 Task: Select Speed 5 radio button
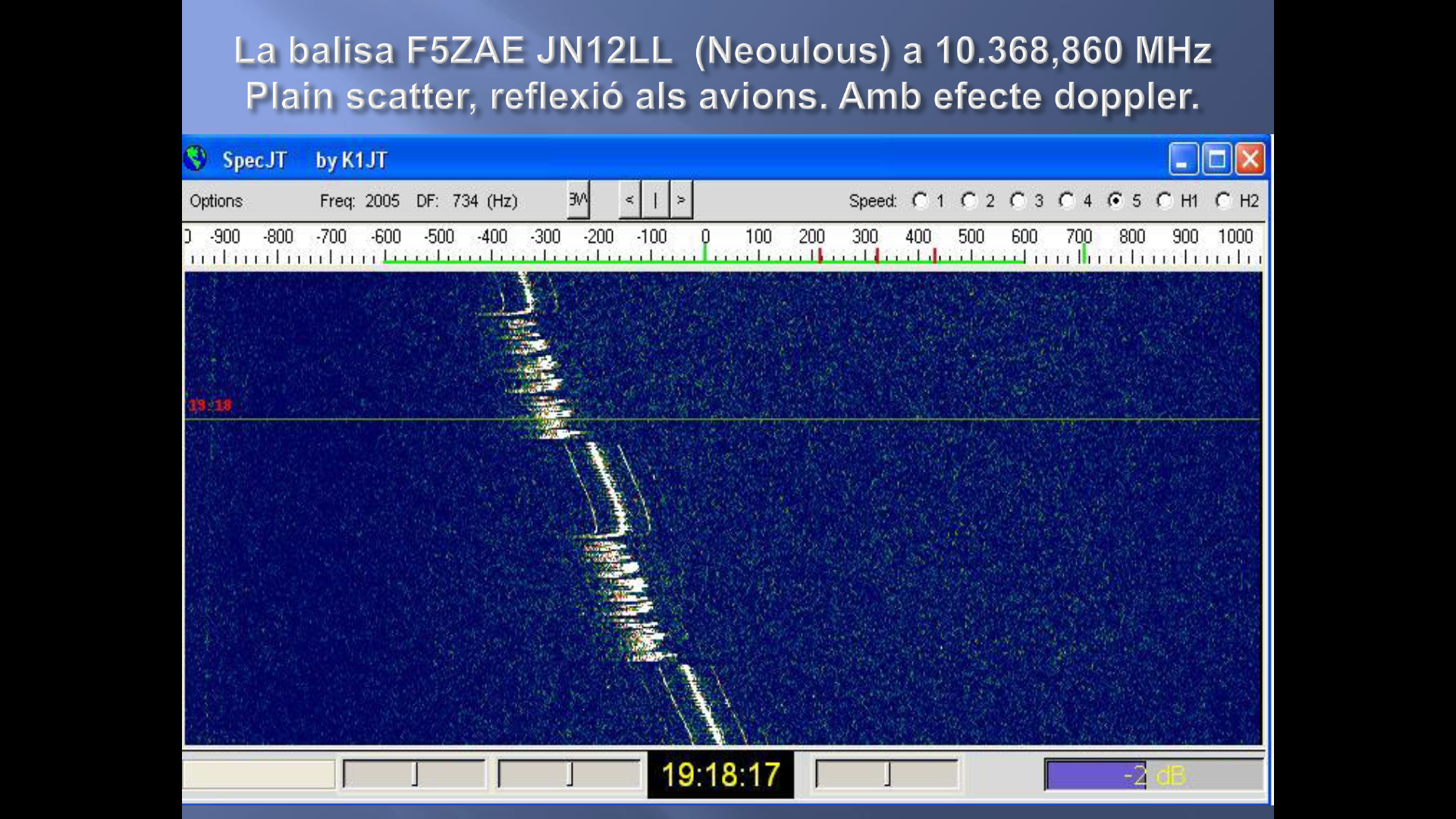click(1116, 201)
